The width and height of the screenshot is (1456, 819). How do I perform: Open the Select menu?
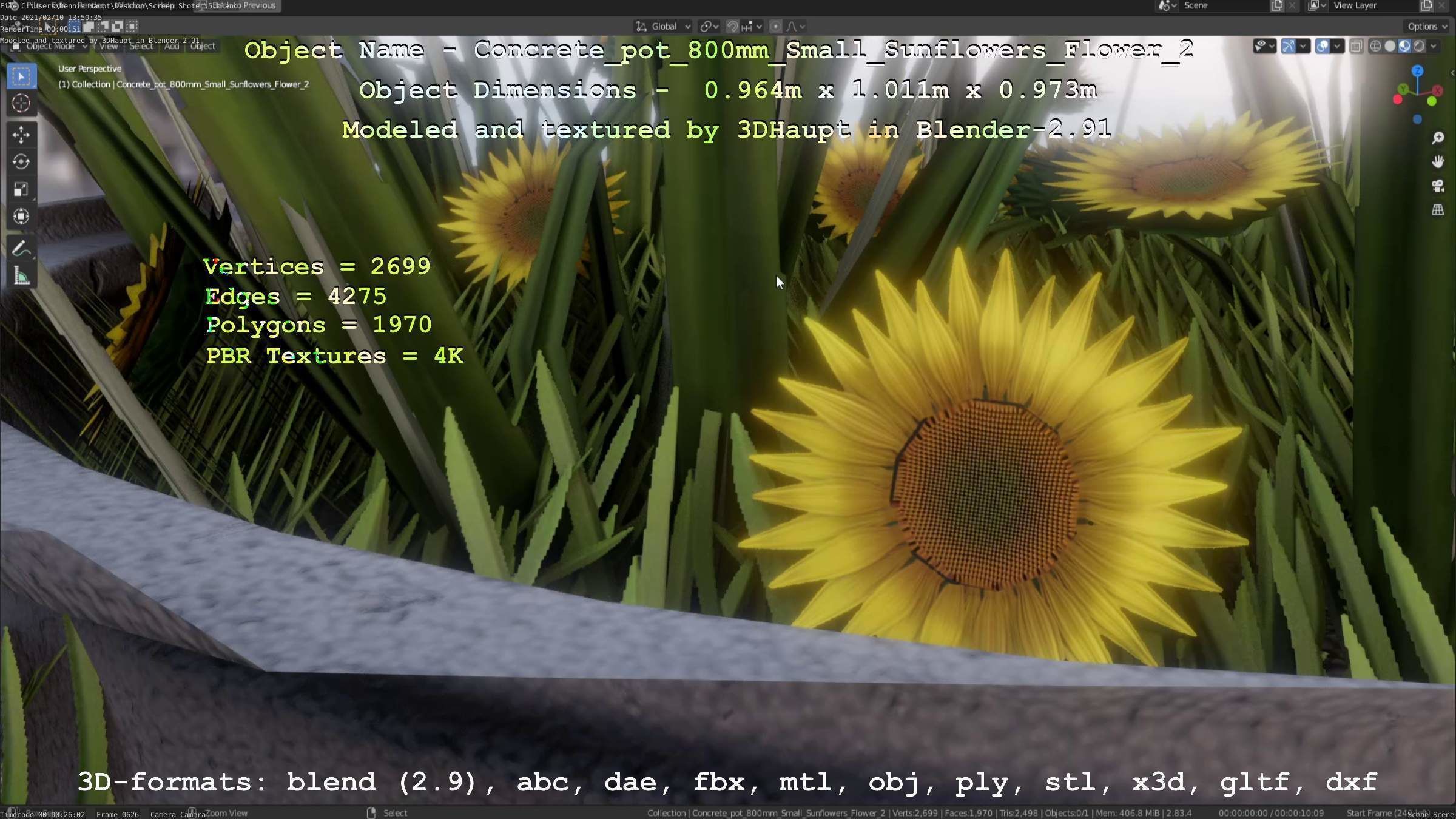pyautogui.click(x=141, y=46)
